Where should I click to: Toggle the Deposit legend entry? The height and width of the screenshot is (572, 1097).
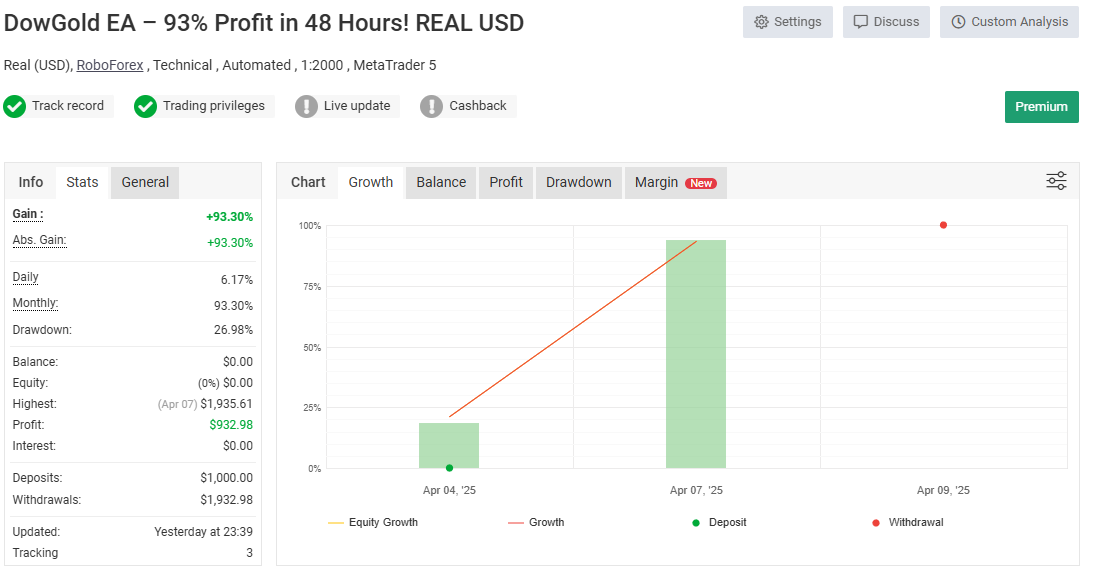pos(719,522)
